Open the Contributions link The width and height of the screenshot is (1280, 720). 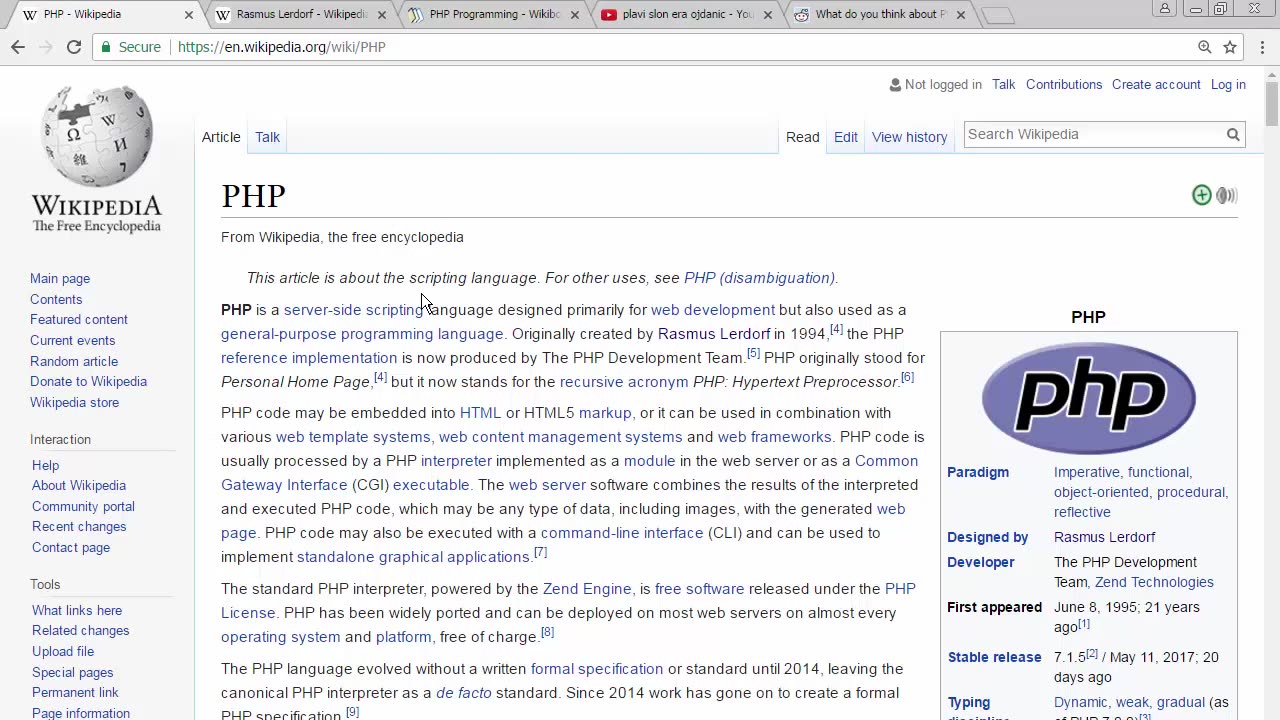[1064, 85]
